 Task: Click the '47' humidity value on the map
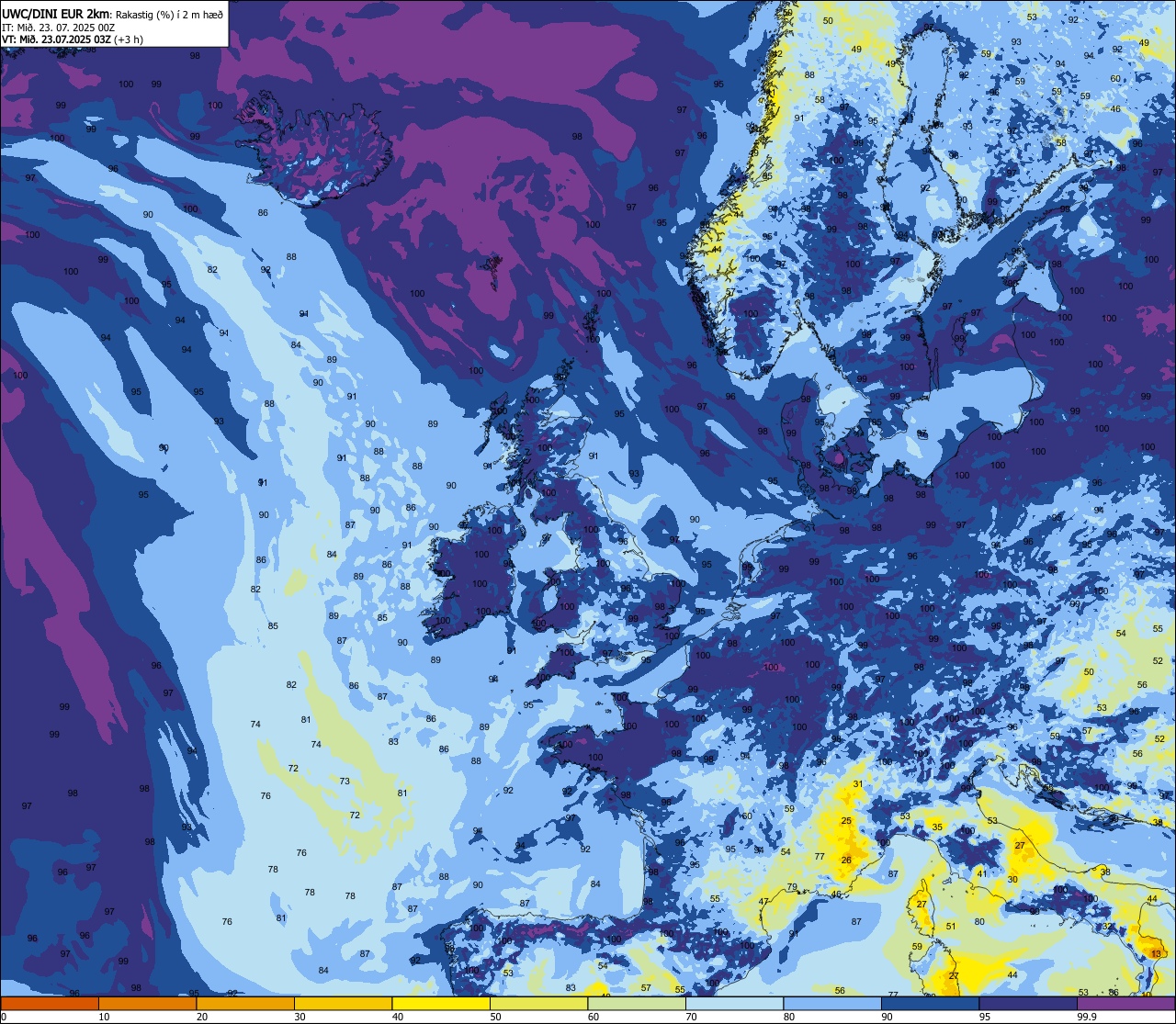(763, 903)
